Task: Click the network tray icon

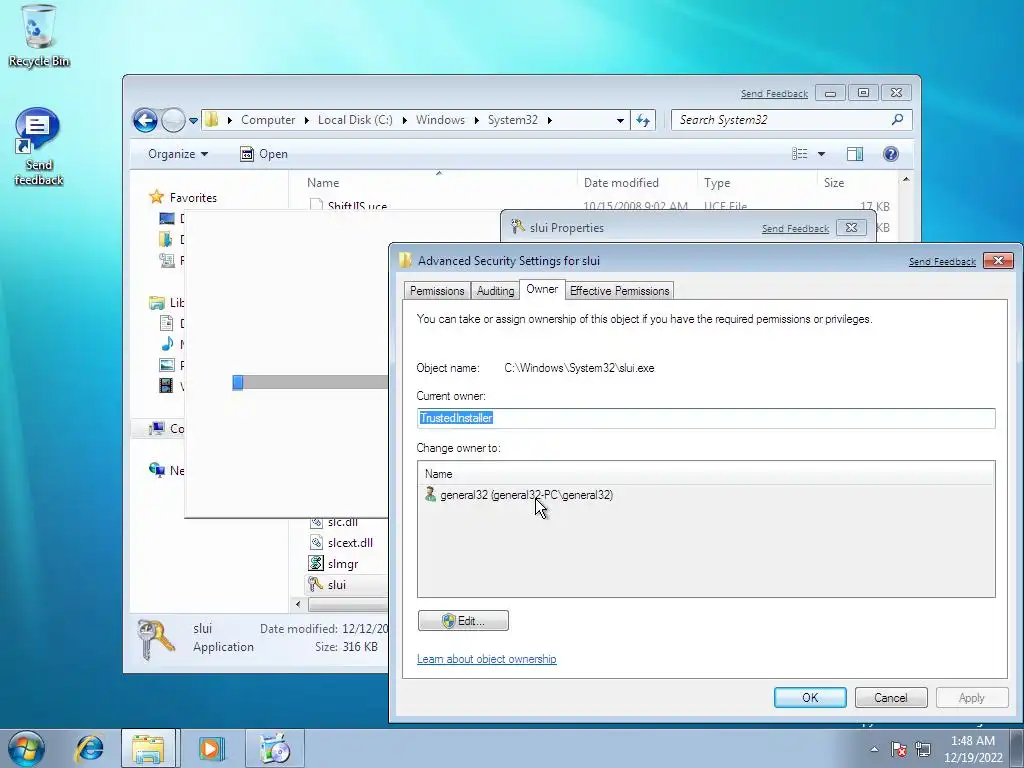Action: click(923, 749)
